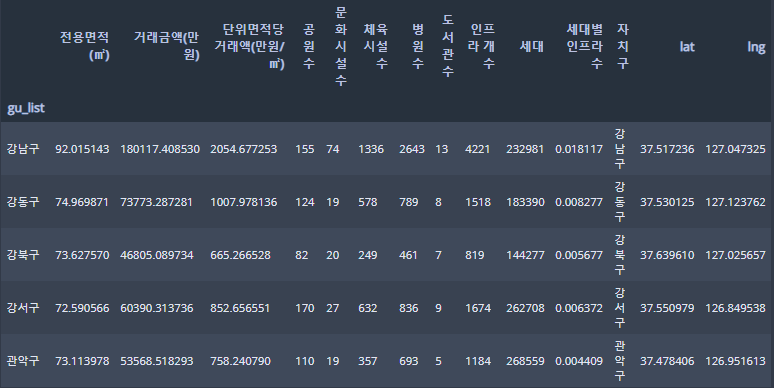
Task: Click 강남구 longitude 127.047325
Action: pyautogui.click(x=735, y=149)
